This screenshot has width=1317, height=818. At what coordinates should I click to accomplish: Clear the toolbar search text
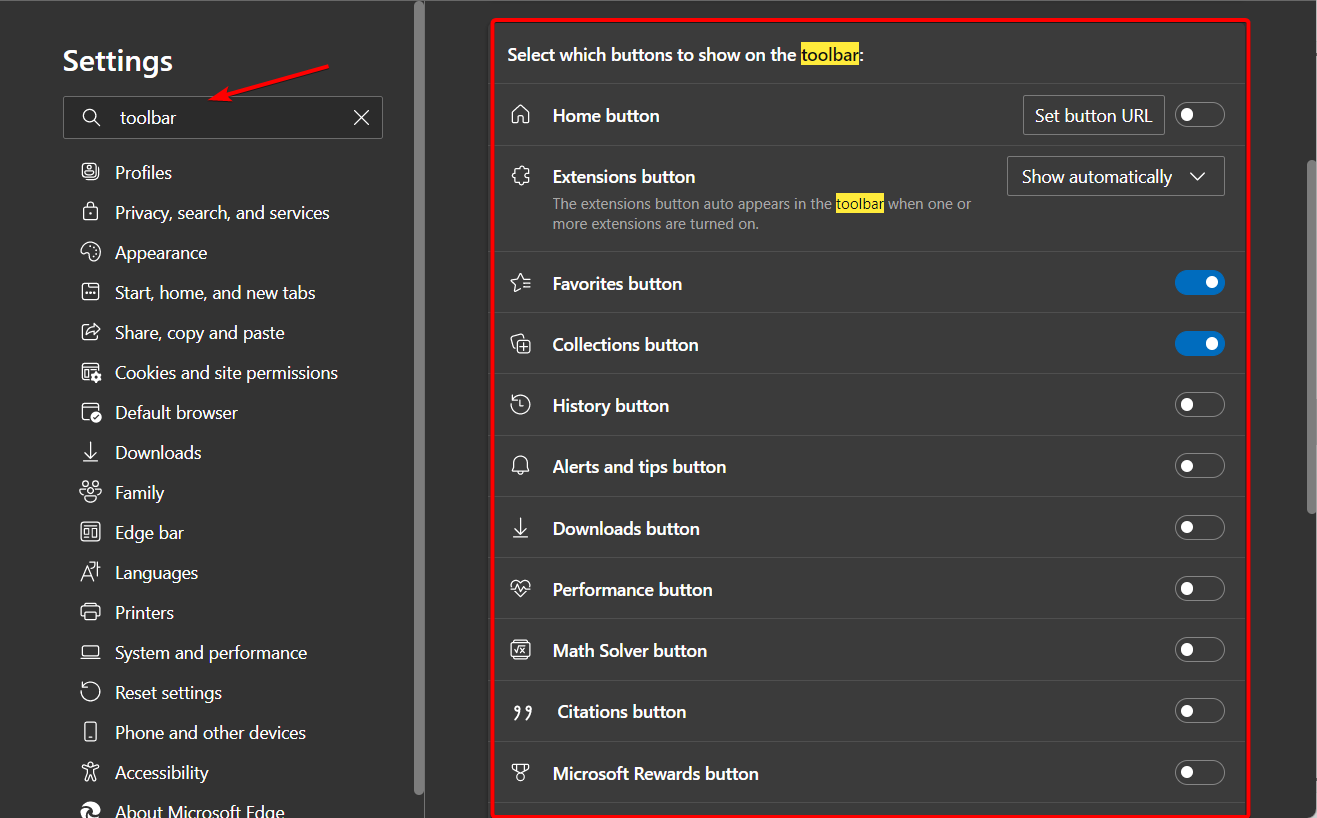point(362,118)
